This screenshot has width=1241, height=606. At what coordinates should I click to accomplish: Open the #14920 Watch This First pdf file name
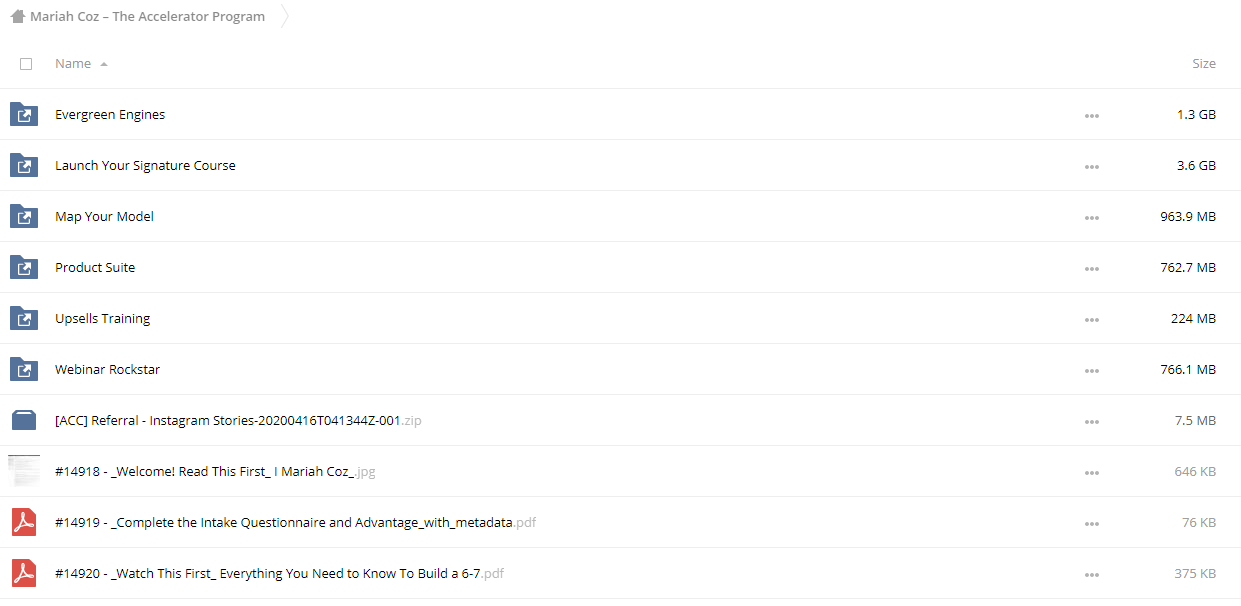[279, 573]
